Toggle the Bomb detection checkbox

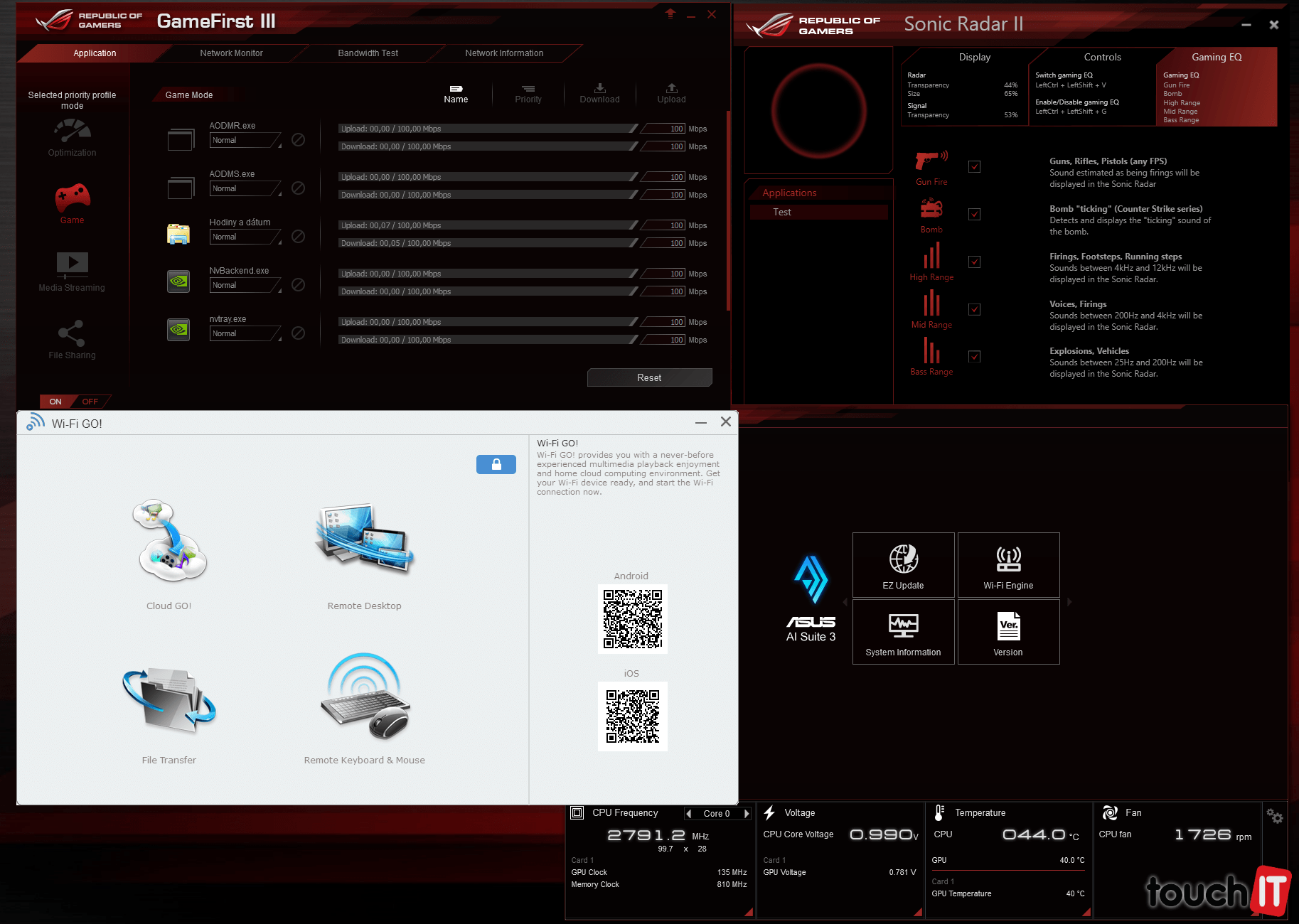tap(974, 215)
